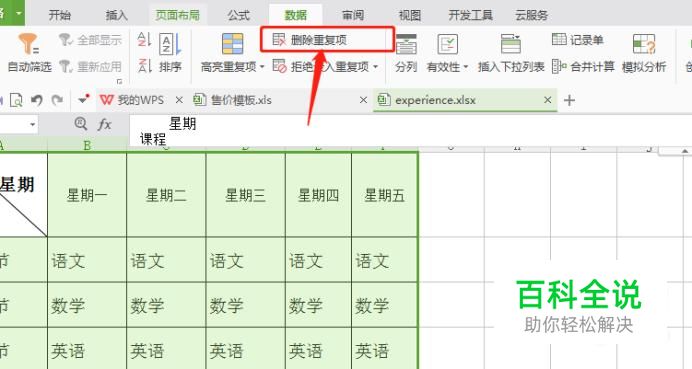Click Validation (有效性) icon
The width and height of the screenshot is (692, 369).
(x=447, y=44)
